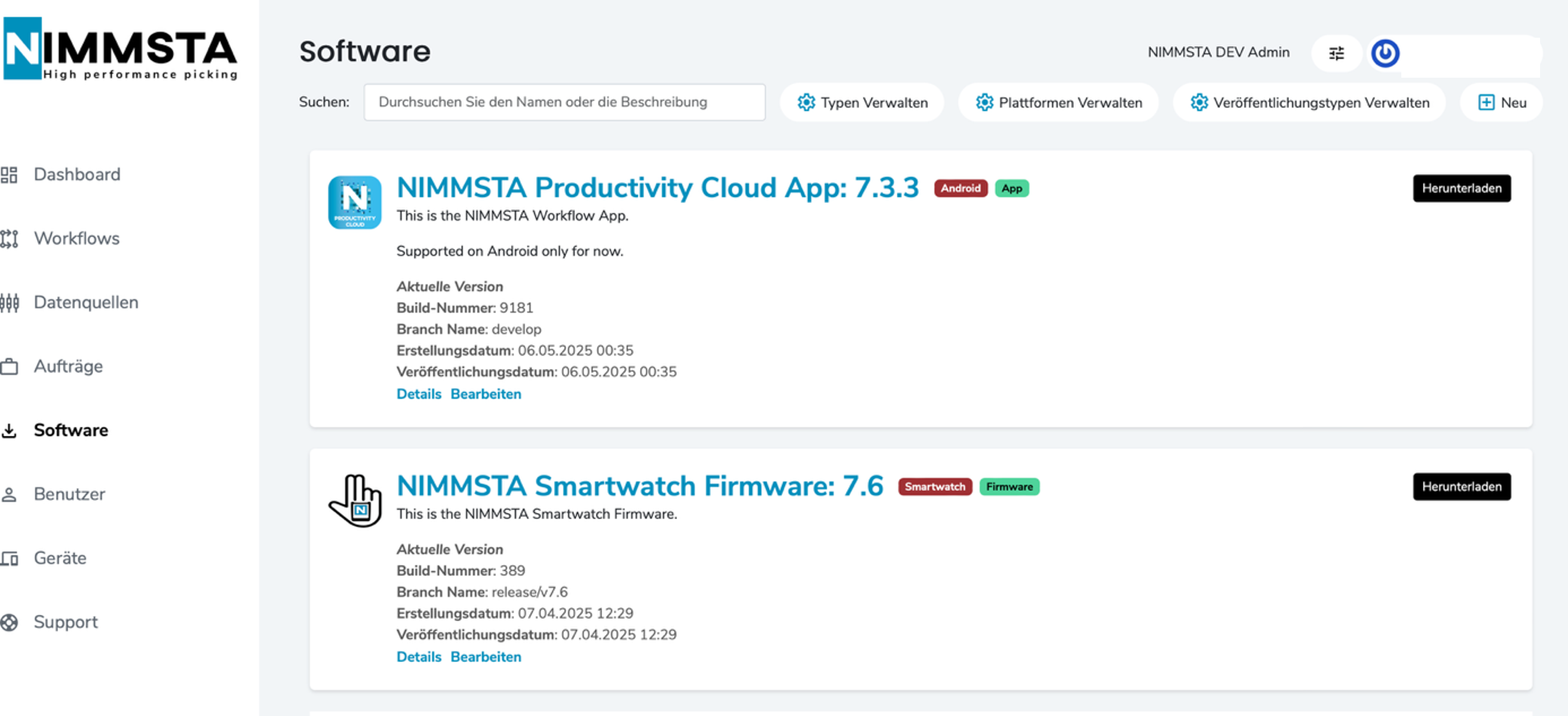Open Veröffentlichungstypen Verwalten
1568x716 pixels.
coord(1309,103)
